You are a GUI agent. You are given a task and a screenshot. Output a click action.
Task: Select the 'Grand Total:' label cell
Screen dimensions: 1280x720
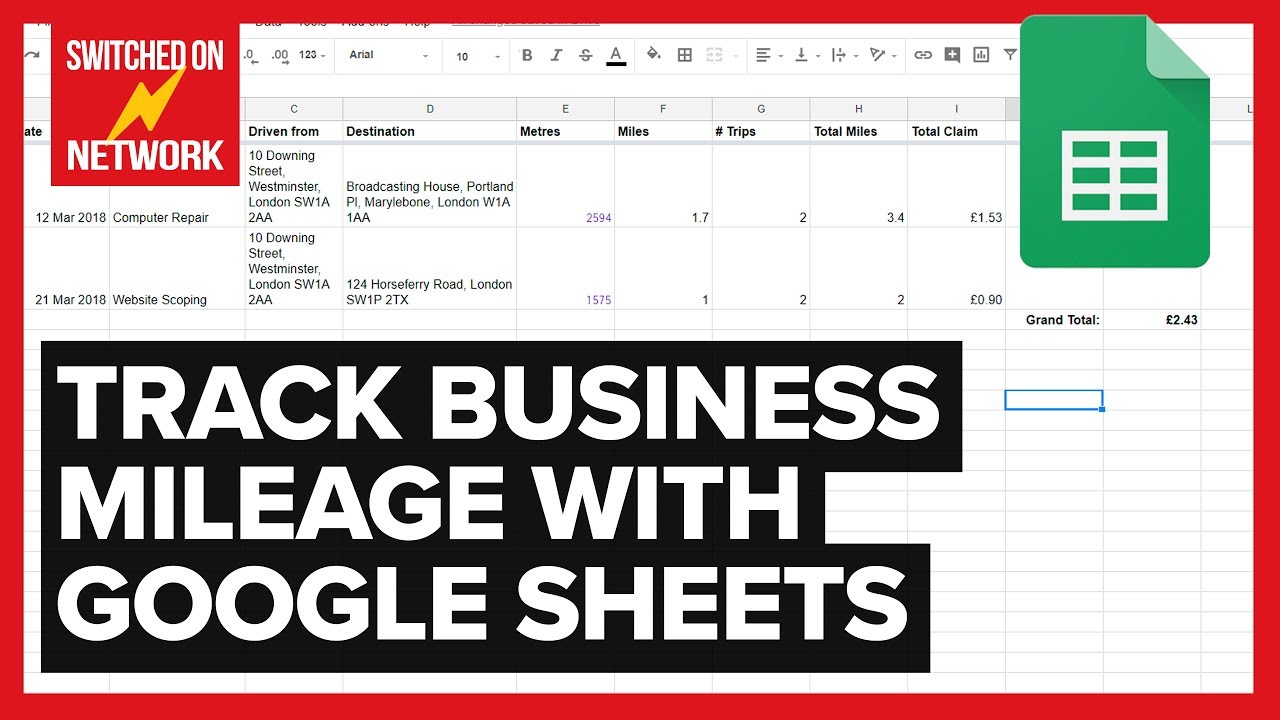(1055, 320)
